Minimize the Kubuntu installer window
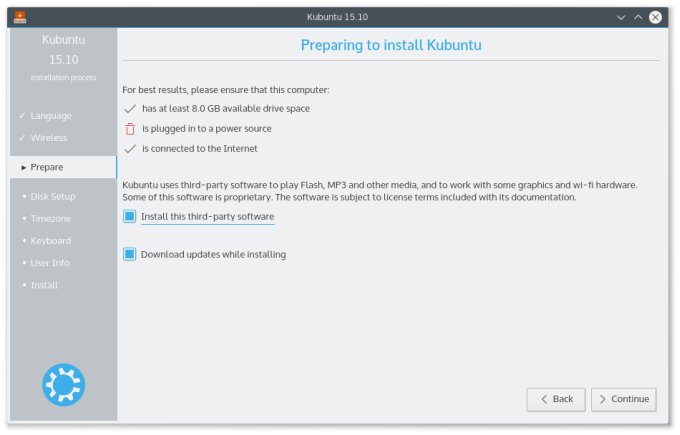680x435 pixels. point(621,17)
